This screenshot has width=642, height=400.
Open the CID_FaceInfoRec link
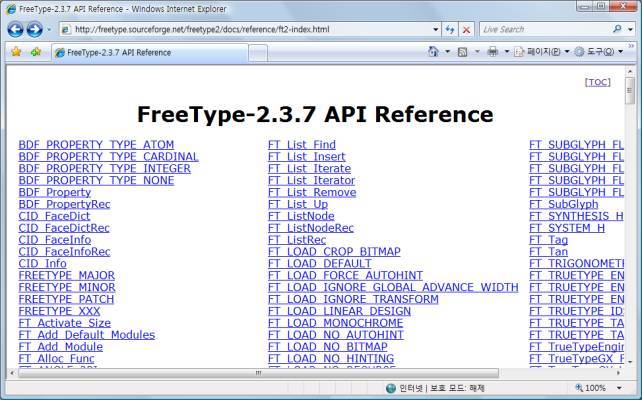point(64,252)
